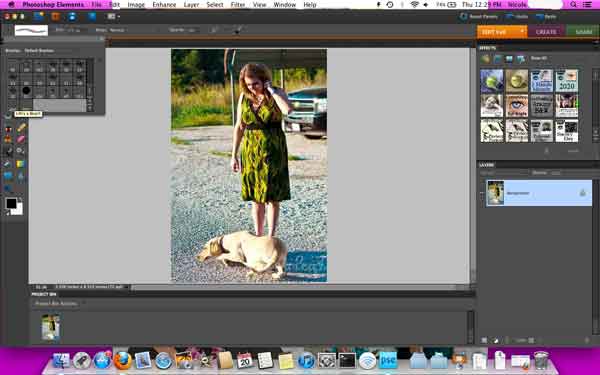Screen dimensions: 600x375
Task: Click Apply in the Effects panel
Action: pyautogui.click(x=572, y=151)
